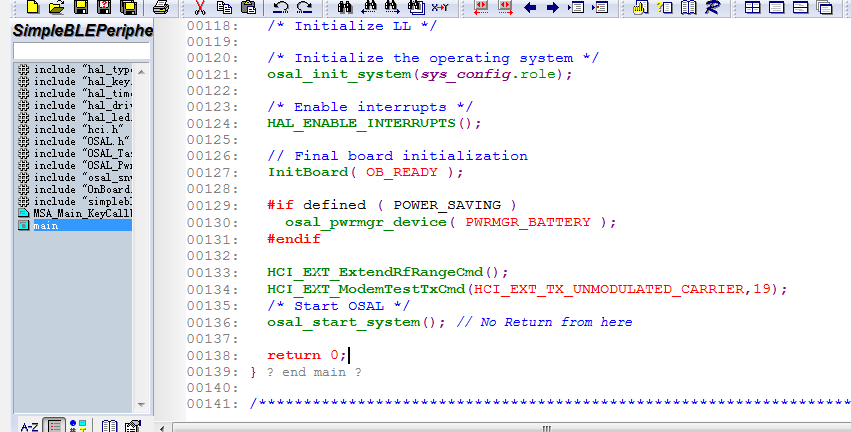Click osal_start_system on line 136
The width and height of the screenshot is (851, 432).
pos(344,322)
